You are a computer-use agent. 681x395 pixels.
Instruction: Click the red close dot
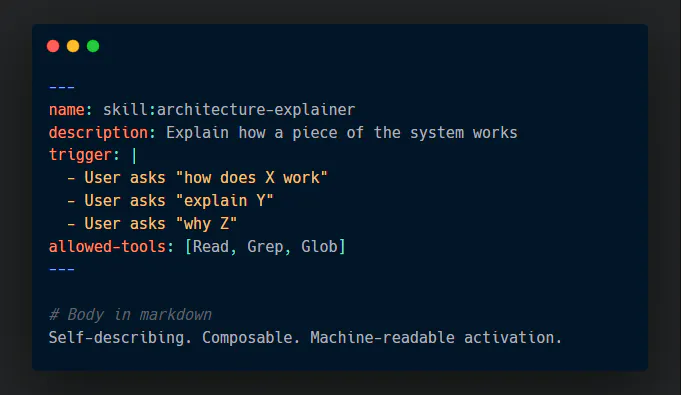tap(53, 46)
